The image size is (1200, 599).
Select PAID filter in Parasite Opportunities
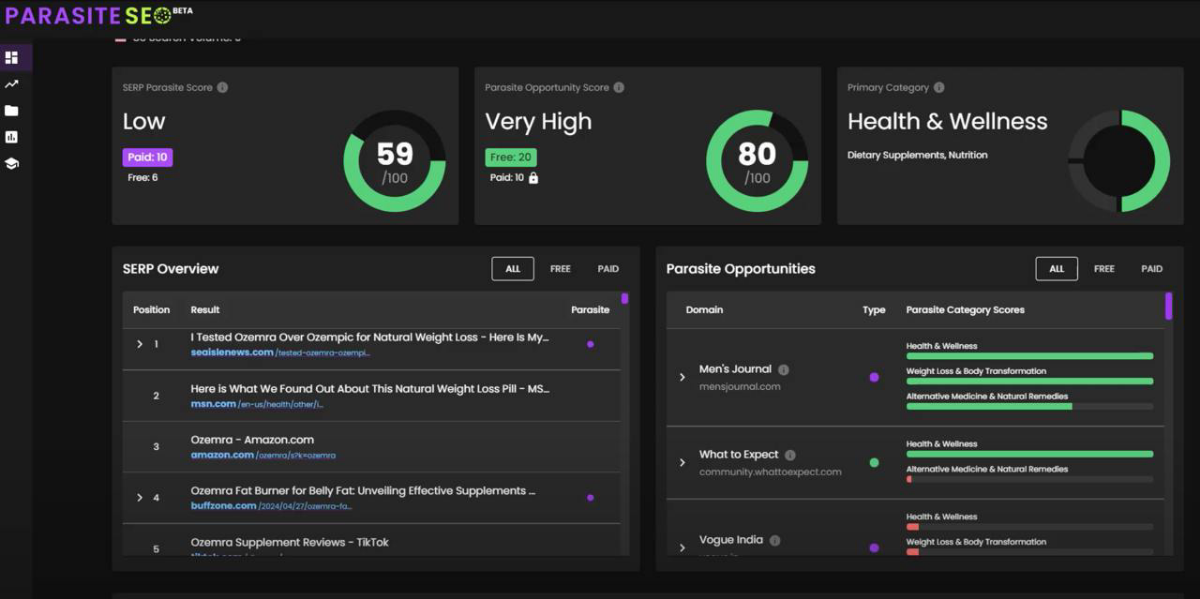(x=1152, y=269)
